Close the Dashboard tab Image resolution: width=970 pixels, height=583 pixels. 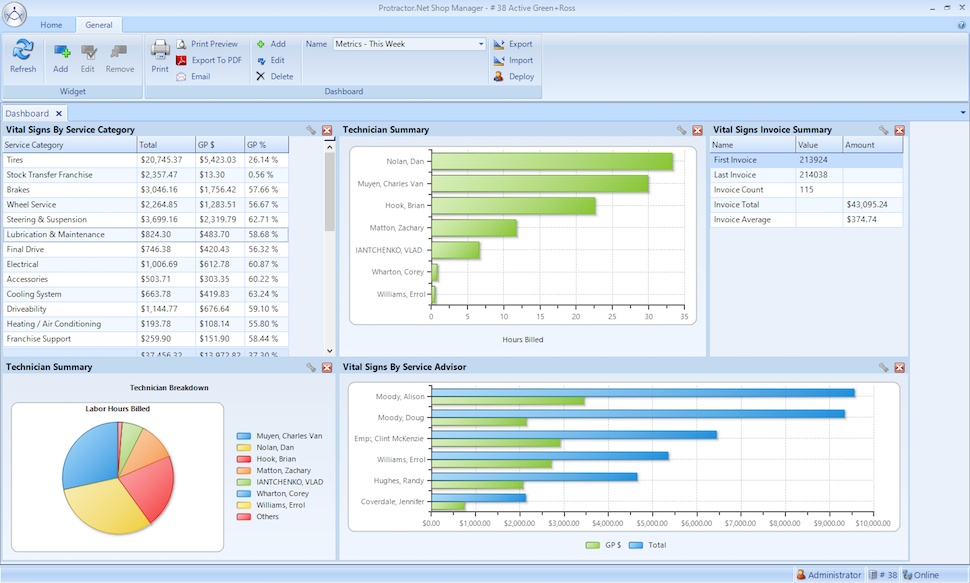click(59, 113)
